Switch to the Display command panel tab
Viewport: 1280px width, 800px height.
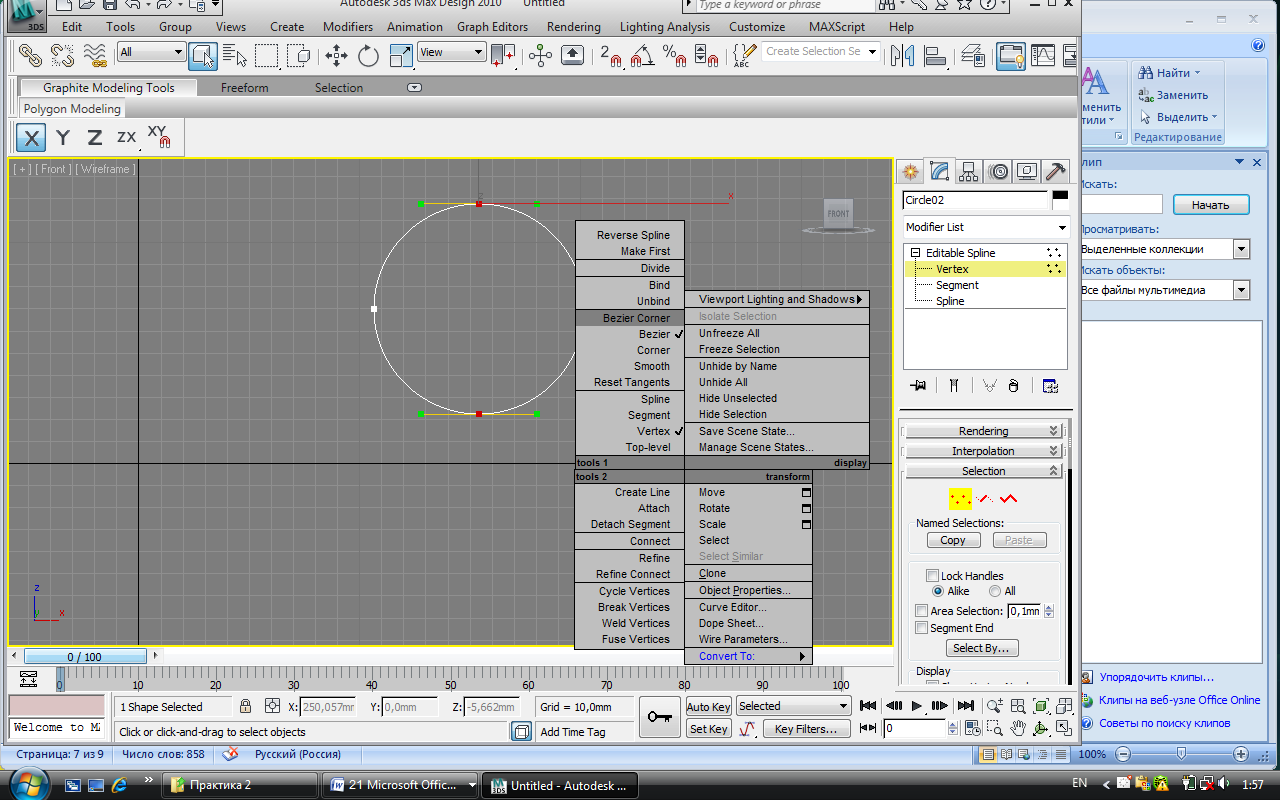tap(1027, 171)
